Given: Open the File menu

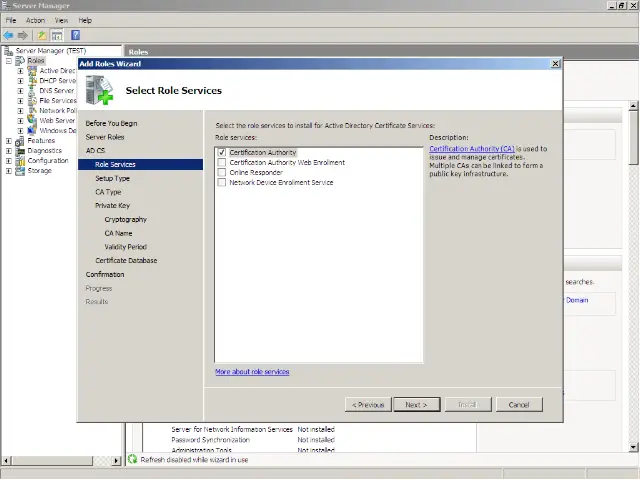Looking at the screenshot, I should pos(11,20).
